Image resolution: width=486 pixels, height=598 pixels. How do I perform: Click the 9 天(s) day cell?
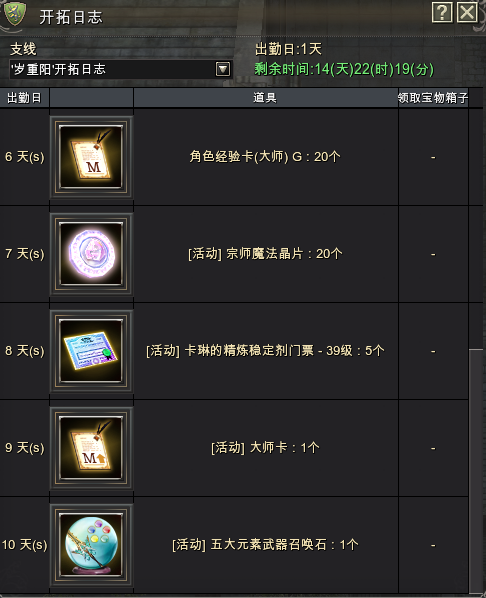[x=24, y=447]
